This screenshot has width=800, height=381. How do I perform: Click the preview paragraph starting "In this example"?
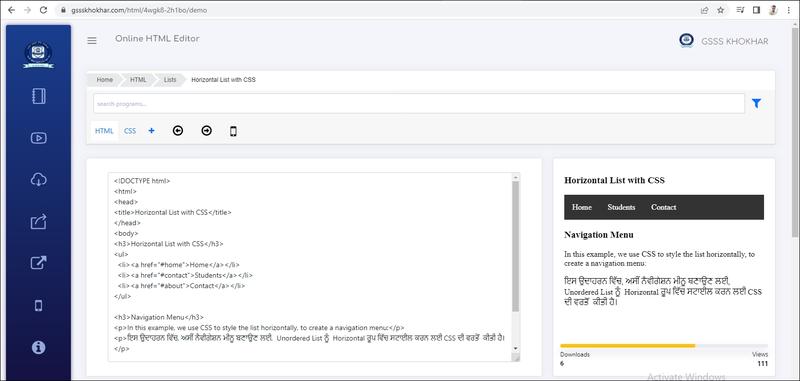(x=659, y=259)
